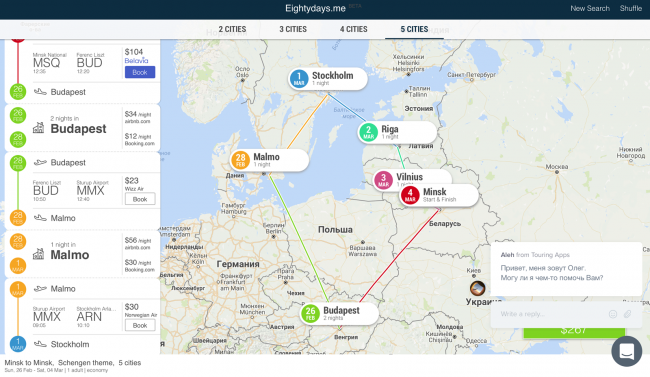Click Aleh's avatar photo in chat
650x377 pixels.
tap(477, 288)
